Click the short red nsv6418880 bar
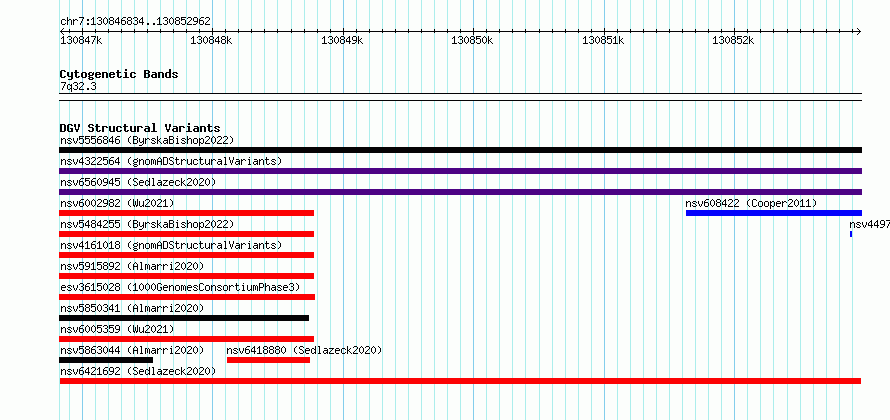 [x=268, y=360]
